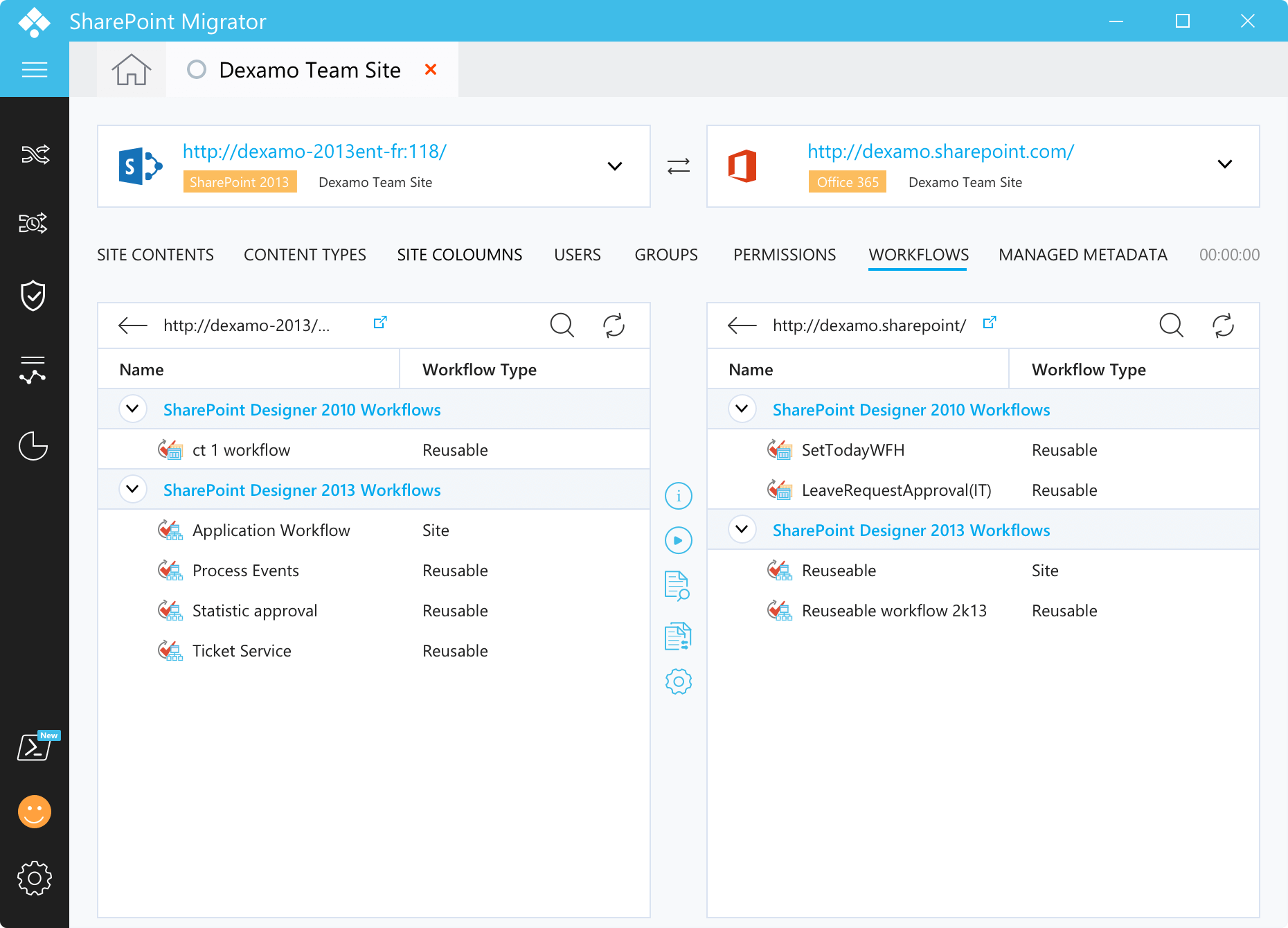Viewport: 1288px width, 928px height.
Task: Switch to the MANAGED METADATA tab
Action: [x=1083, y=255]
